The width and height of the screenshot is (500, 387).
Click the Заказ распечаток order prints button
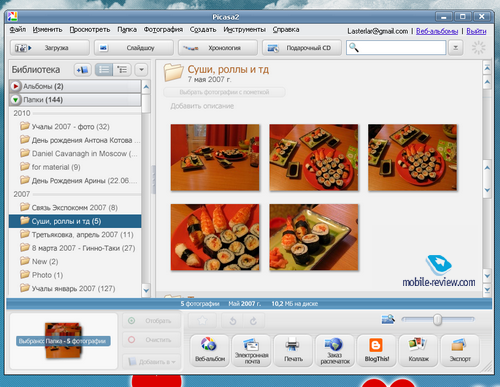(x=335, y=350)
